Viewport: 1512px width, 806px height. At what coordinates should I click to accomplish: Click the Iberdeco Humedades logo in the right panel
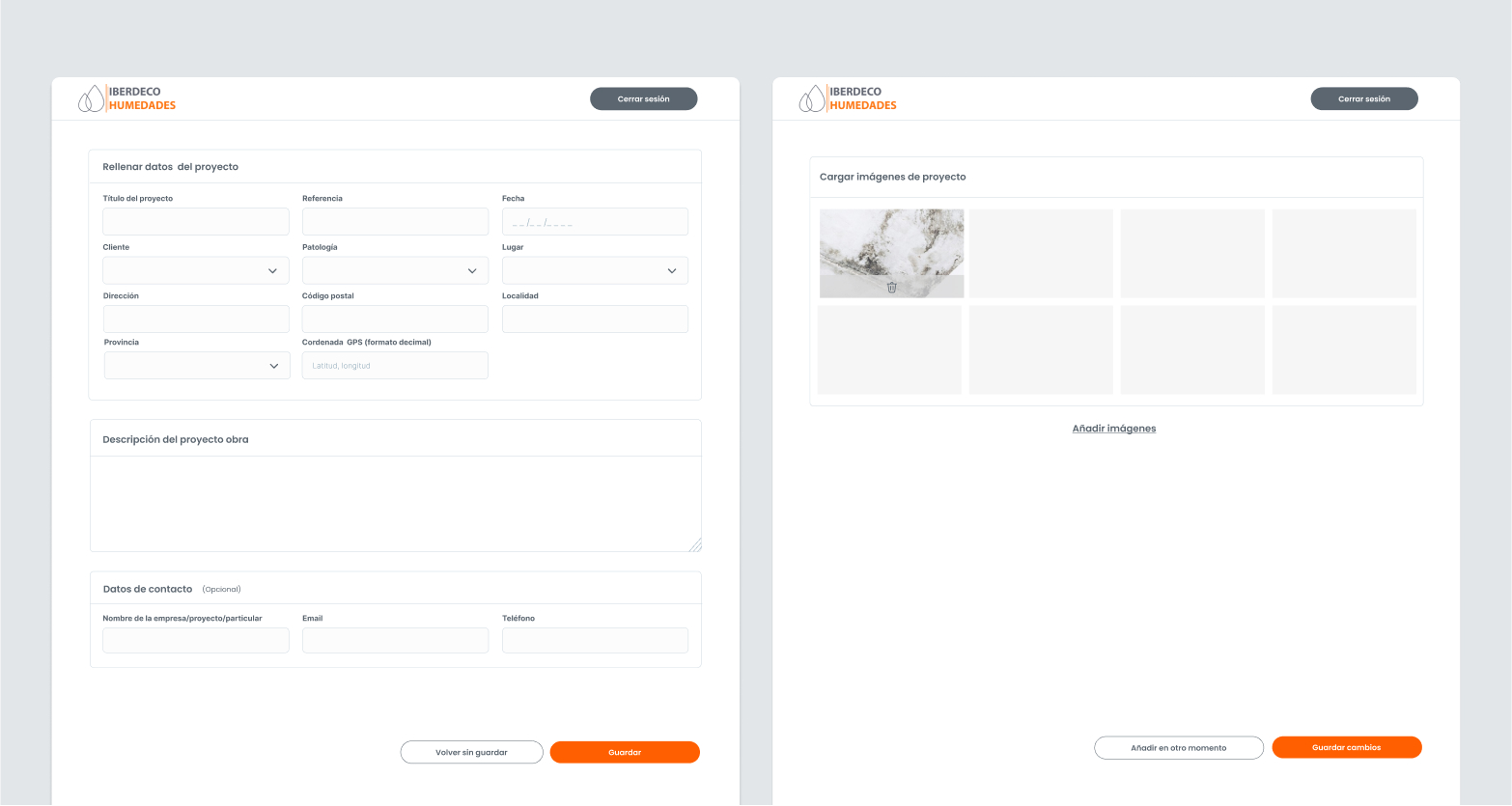(x=848, y=98)
